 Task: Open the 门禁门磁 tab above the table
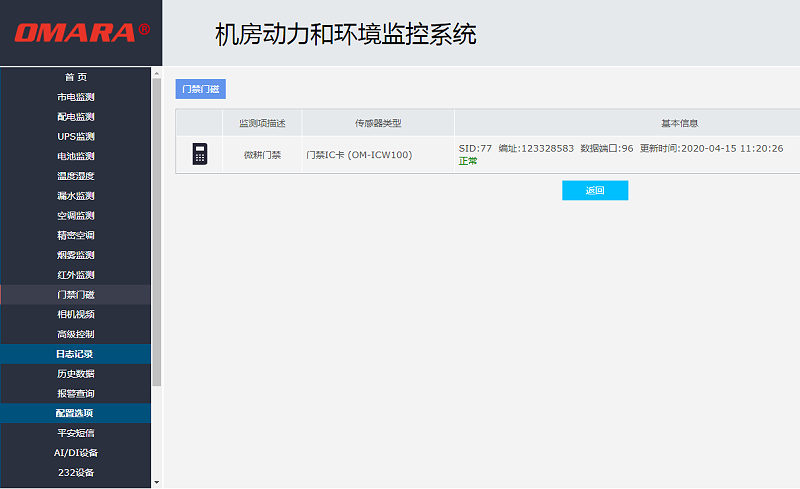coord(200,89)
